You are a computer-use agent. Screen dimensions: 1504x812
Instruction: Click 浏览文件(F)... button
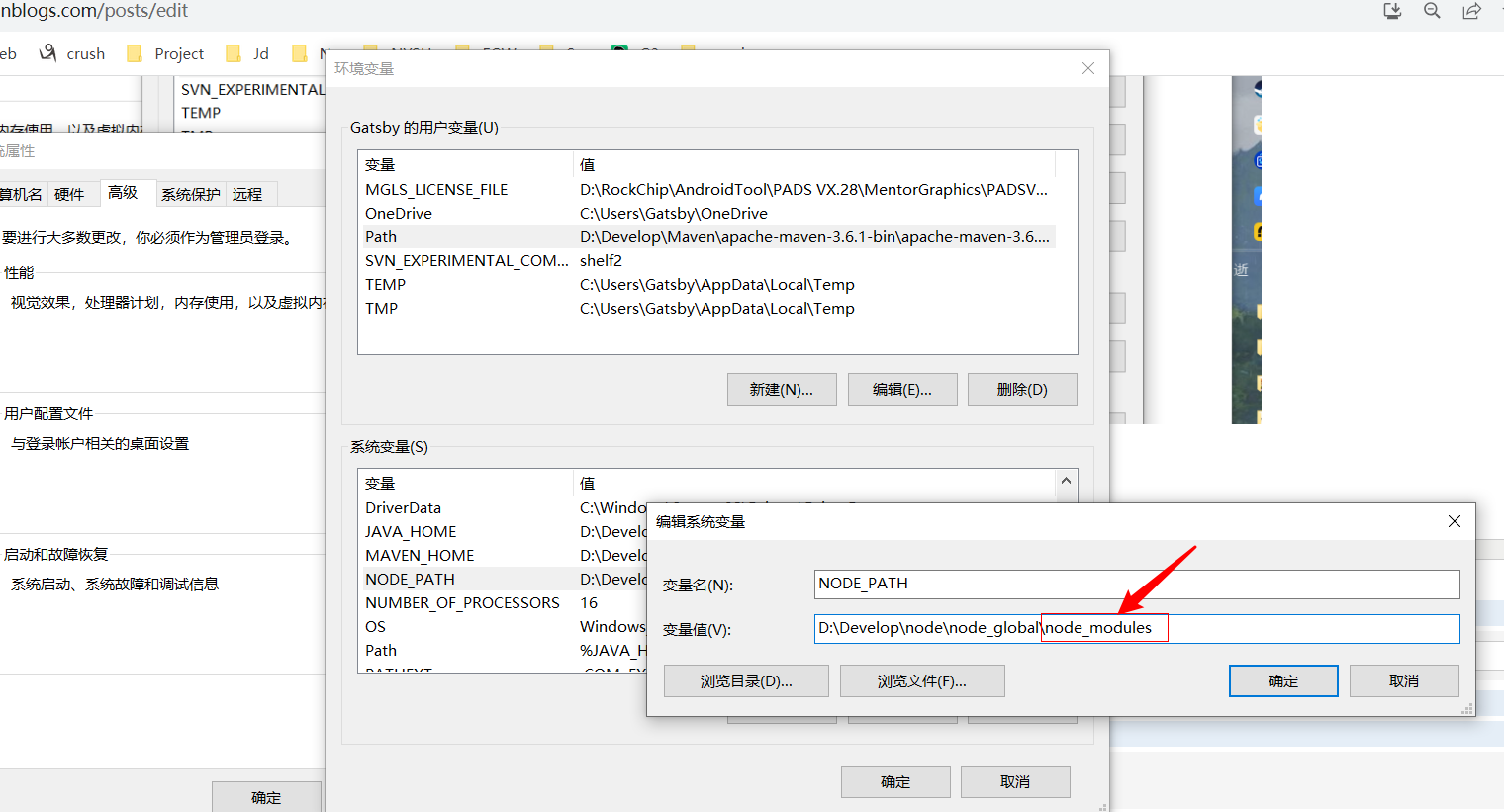(922, 681)
